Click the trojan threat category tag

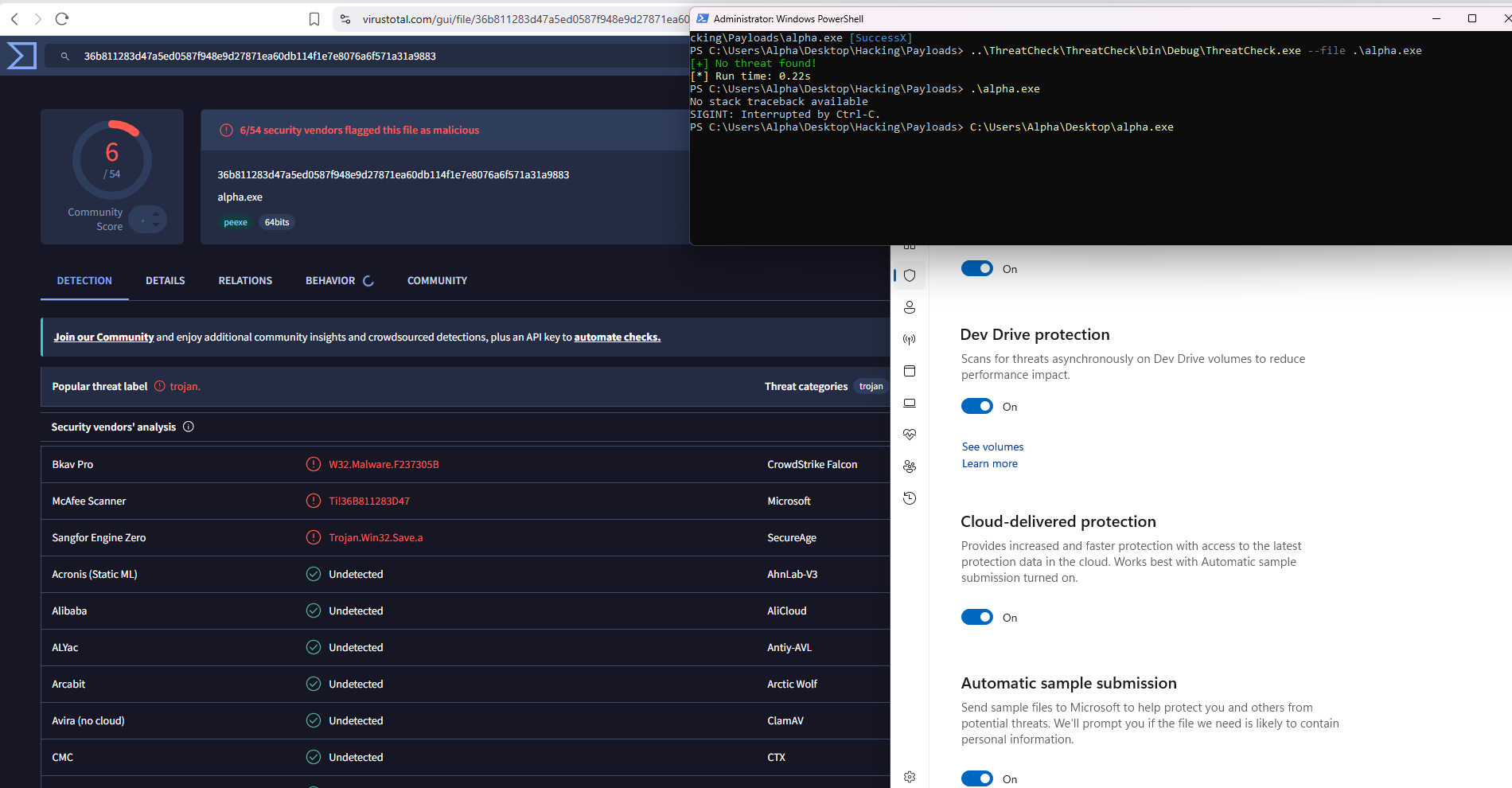[x=871, y=387]
